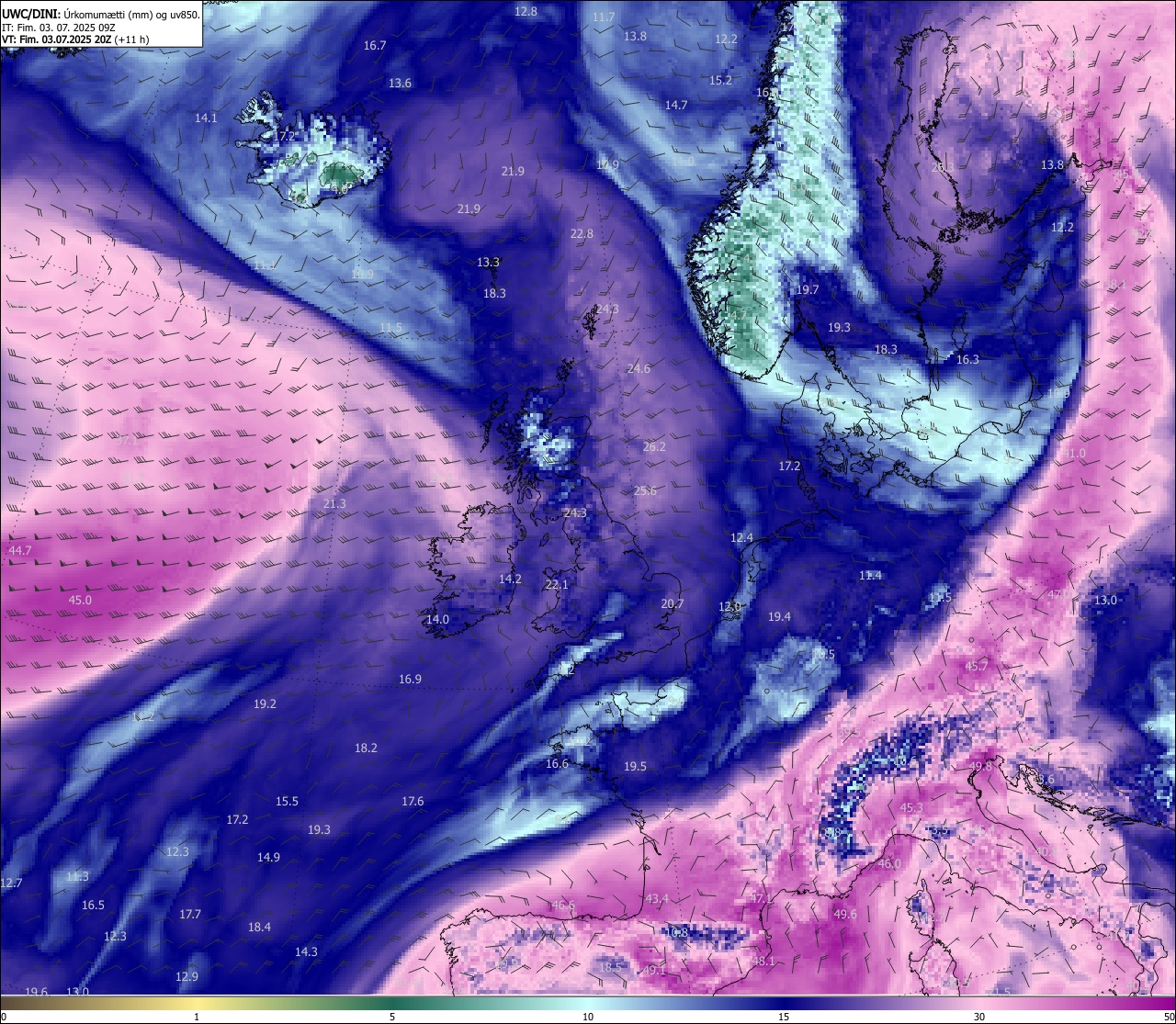Click the 16.9 value label
The image size is (1176, 1024).
click(x=410, y=679)
